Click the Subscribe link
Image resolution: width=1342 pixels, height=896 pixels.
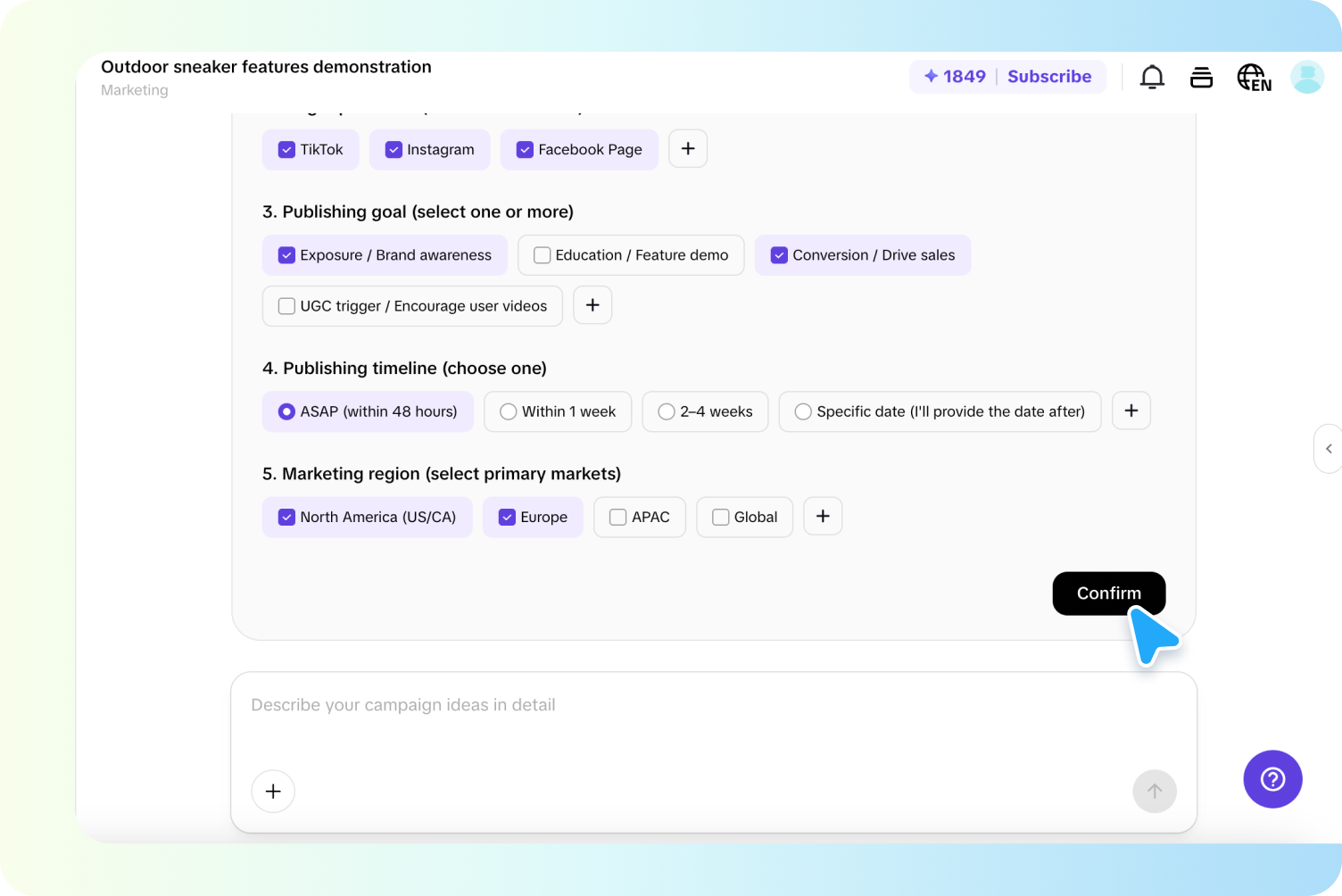point(1049,76)
